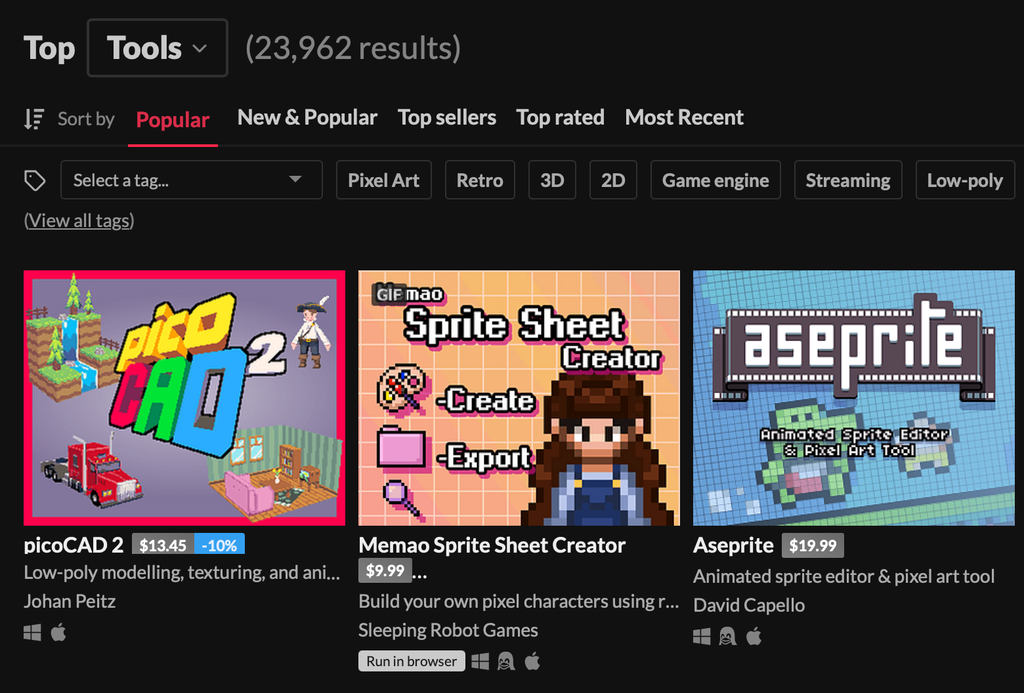Open the Tools category dropdown
Image resolution: width=1024 pixels, height=693 pixels.
click(157, 48)
